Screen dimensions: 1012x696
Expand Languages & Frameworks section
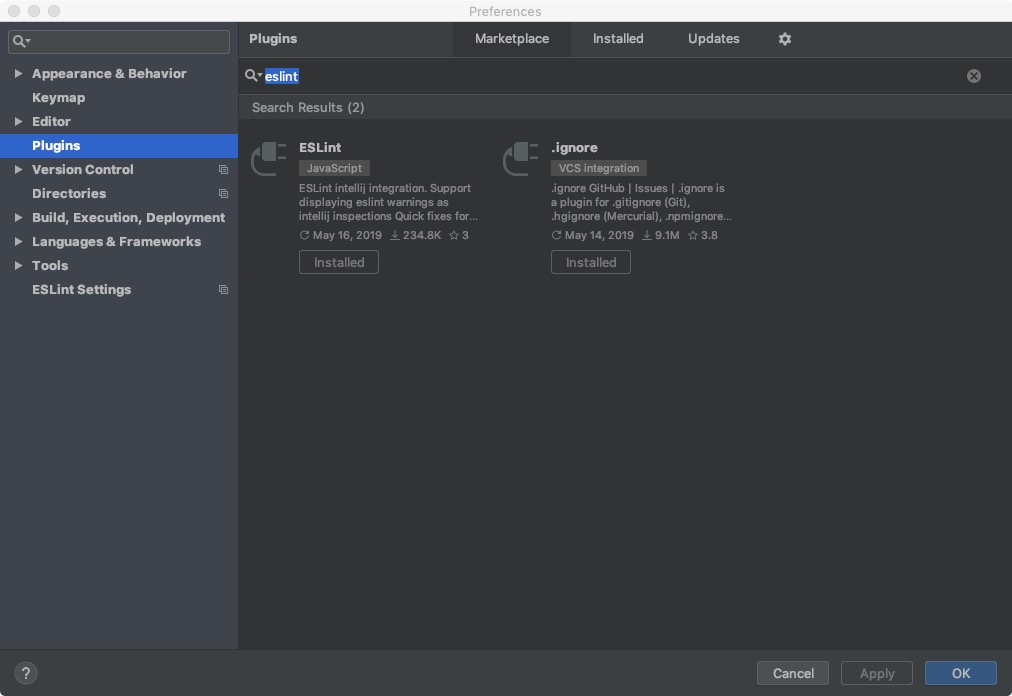point(18,241)
